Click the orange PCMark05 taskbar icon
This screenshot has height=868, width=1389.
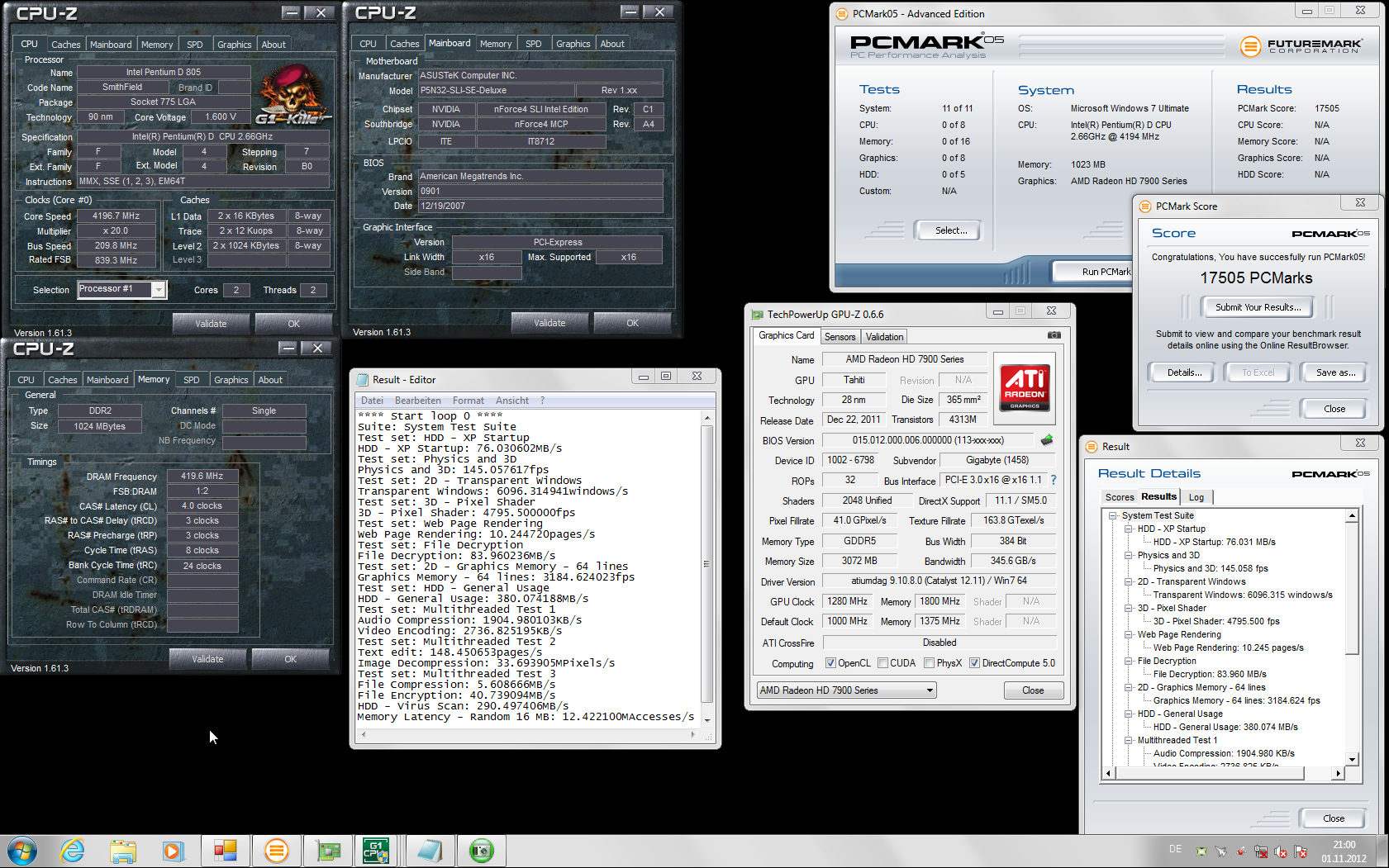click(x=276, y=851)
